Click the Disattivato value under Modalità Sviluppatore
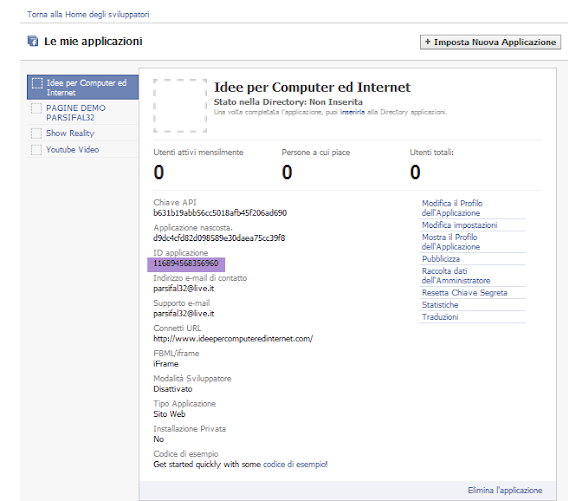The width and height of the screenshot is (576, 501). [173, 389]
